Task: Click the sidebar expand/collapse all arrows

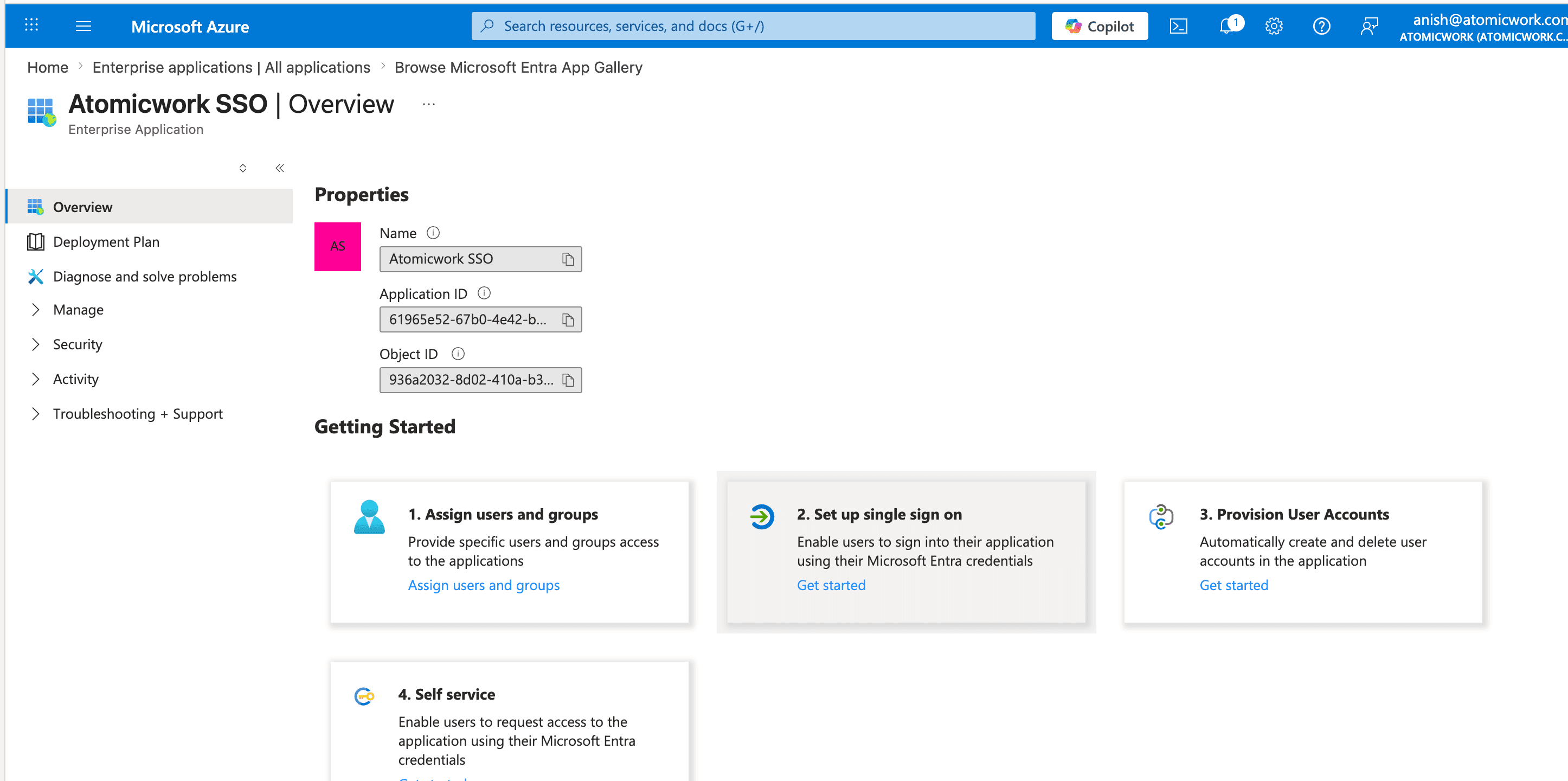Action: pyautogui.click(x=243, y=168)
